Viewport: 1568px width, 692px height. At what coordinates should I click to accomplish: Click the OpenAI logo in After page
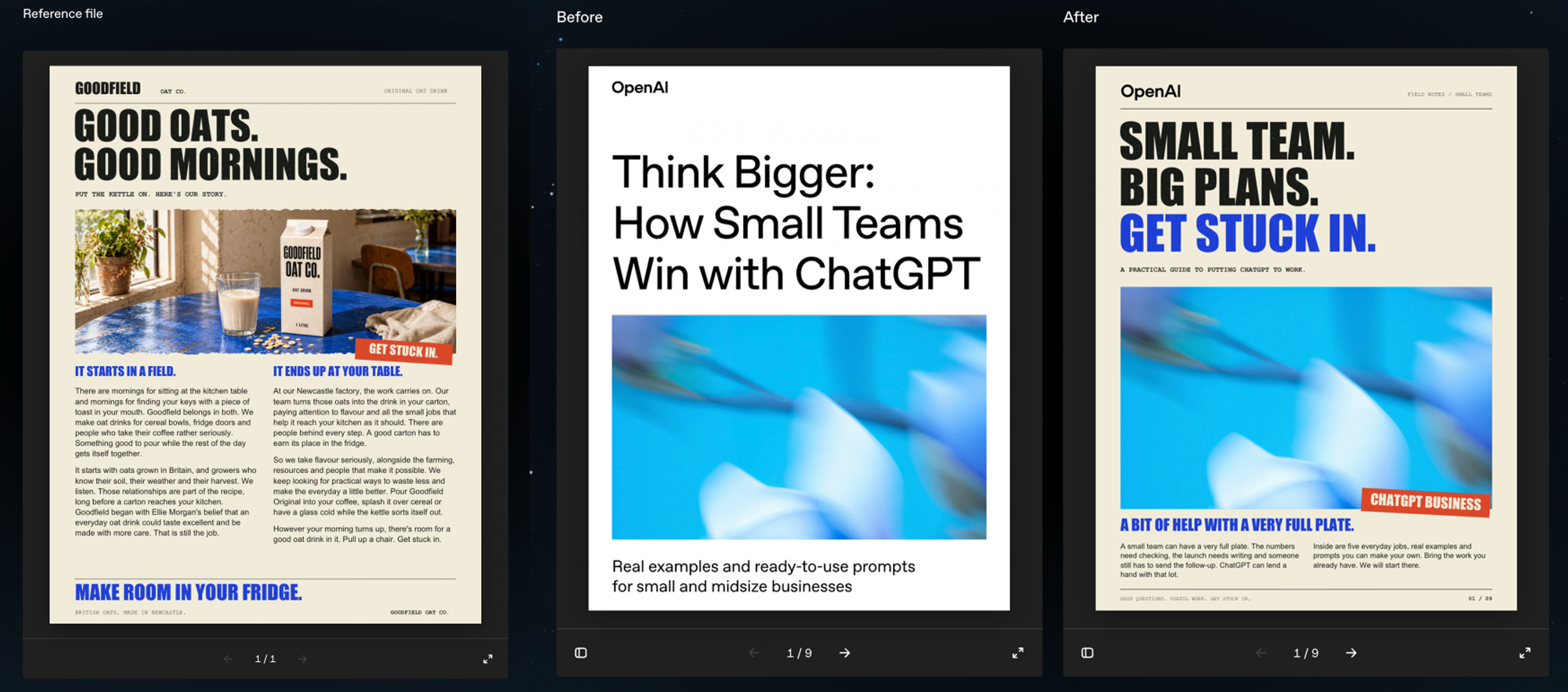click(x=1150, y=91)
